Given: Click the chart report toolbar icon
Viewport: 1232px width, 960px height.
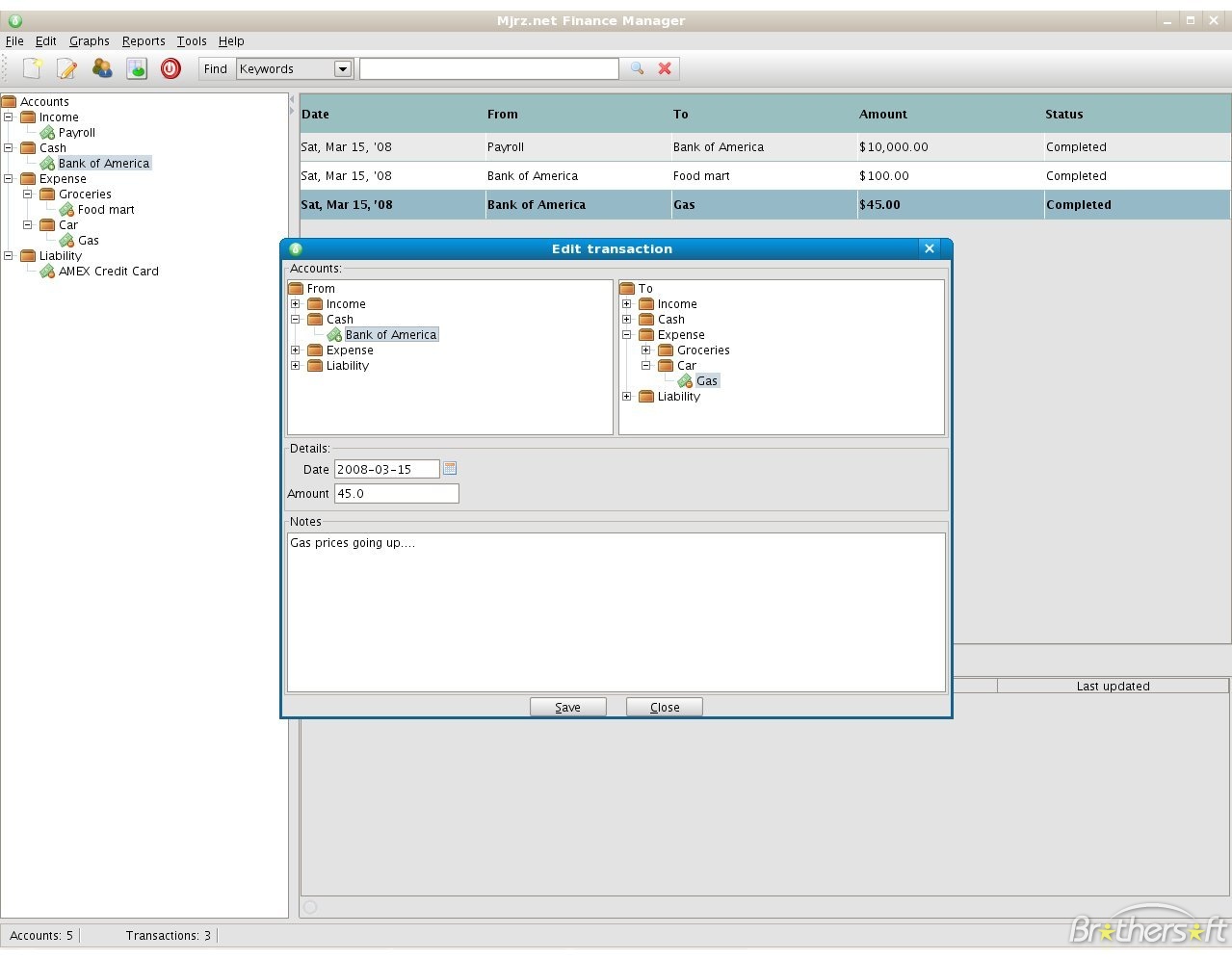Looking at the screenshot, I should [x=137, y=68].
